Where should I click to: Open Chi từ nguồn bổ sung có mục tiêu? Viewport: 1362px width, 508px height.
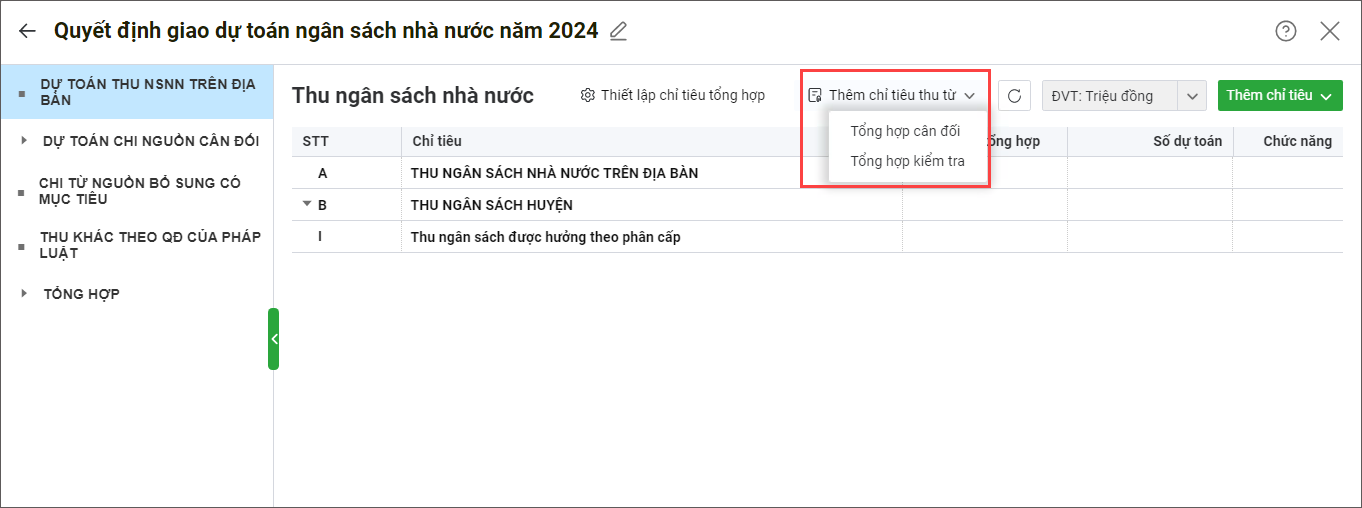[x=139, y=191]
